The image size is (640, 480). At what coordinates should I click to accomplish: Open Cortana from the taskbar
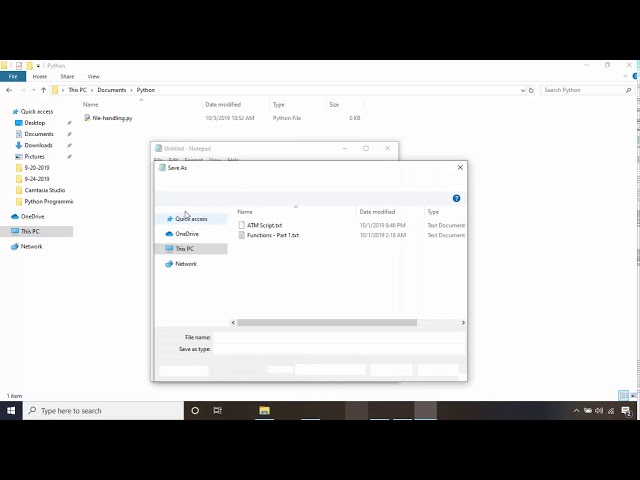coord(195,411)
